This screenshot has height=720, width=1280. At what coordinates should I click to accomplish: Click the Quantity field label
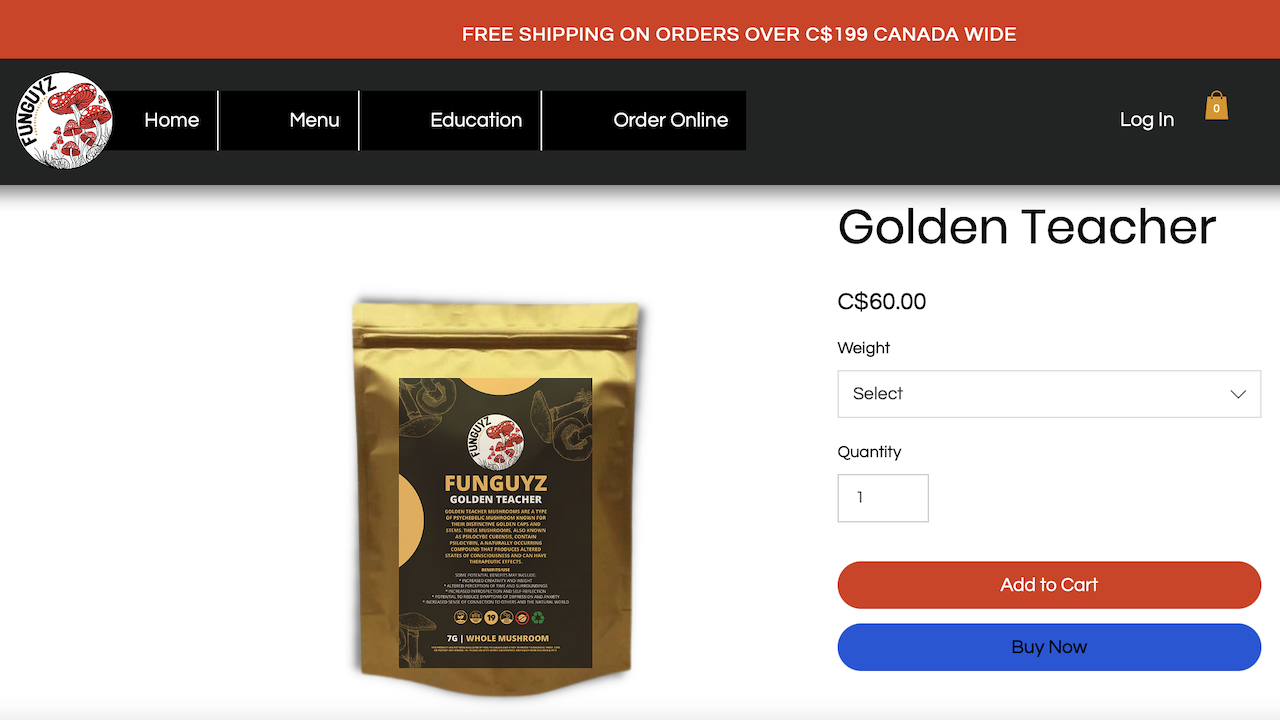point(869,452)
